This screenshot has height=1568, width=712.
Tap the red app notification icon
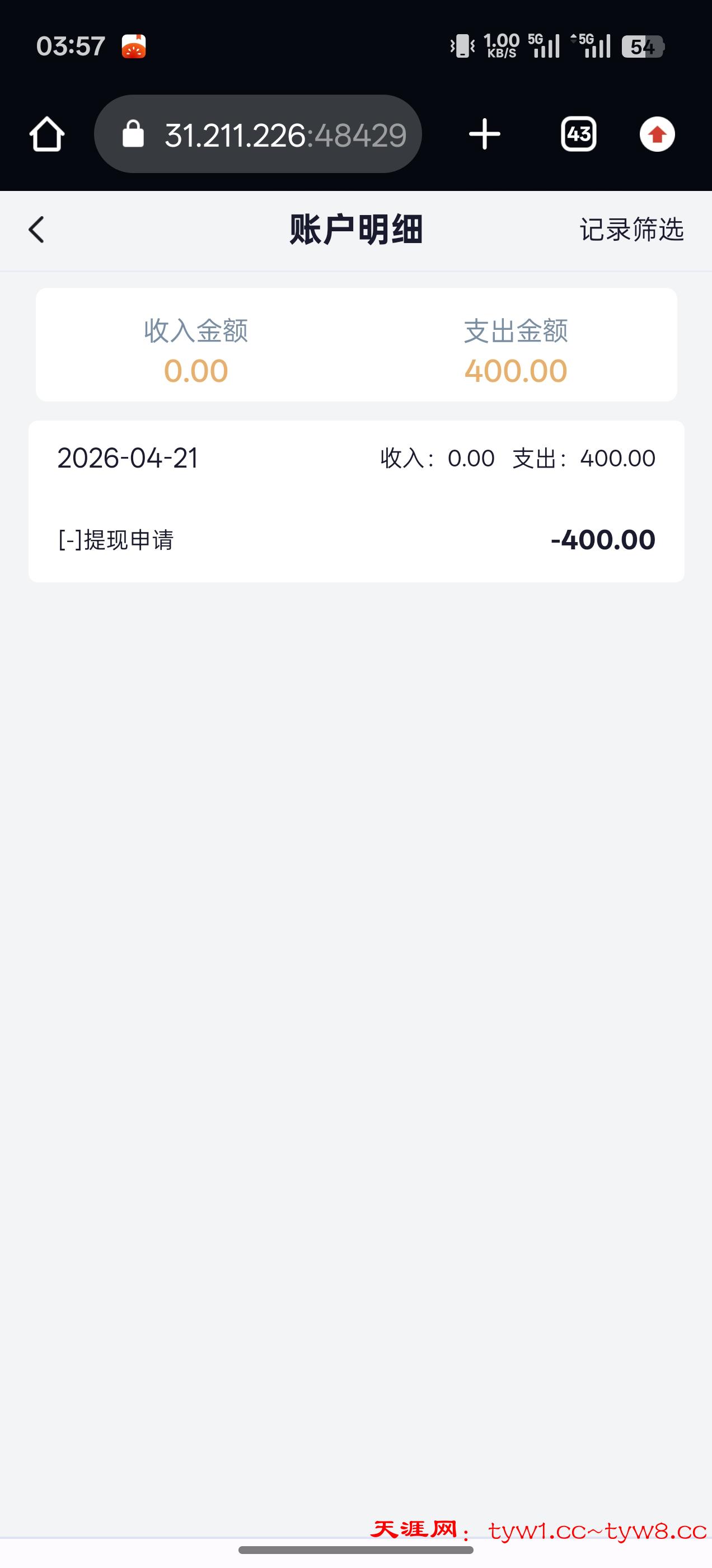click(x=134, y=46)
